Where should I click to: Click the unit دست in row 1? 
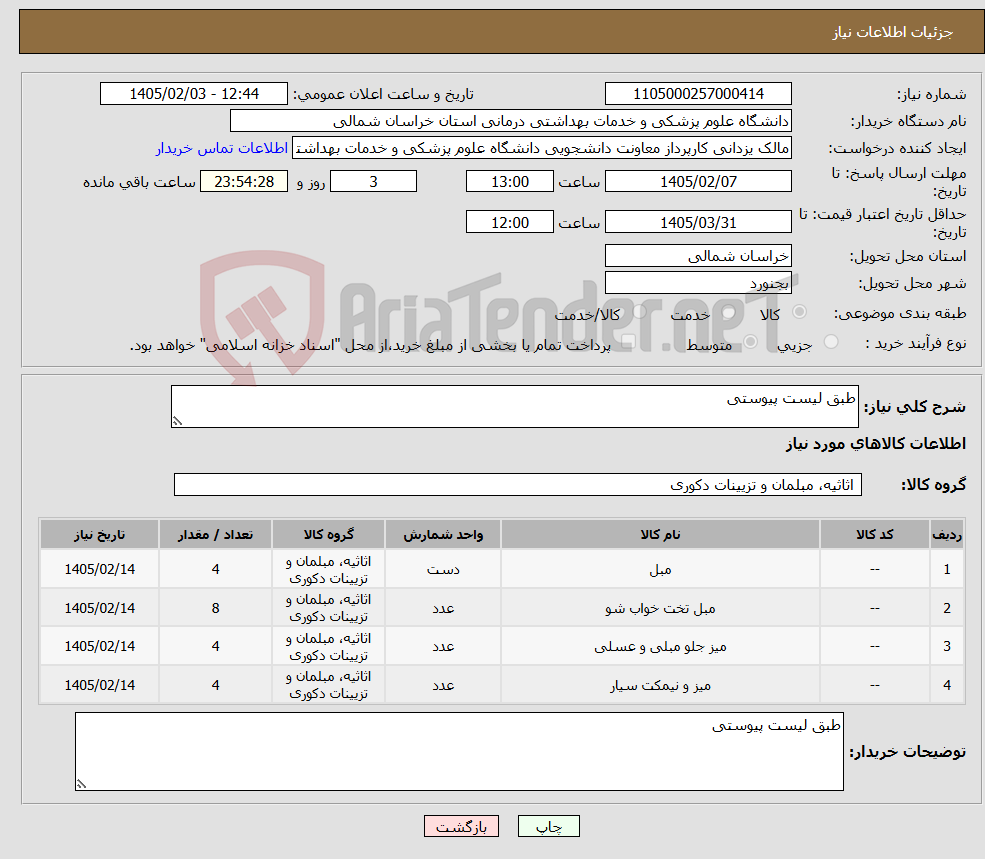443,569
